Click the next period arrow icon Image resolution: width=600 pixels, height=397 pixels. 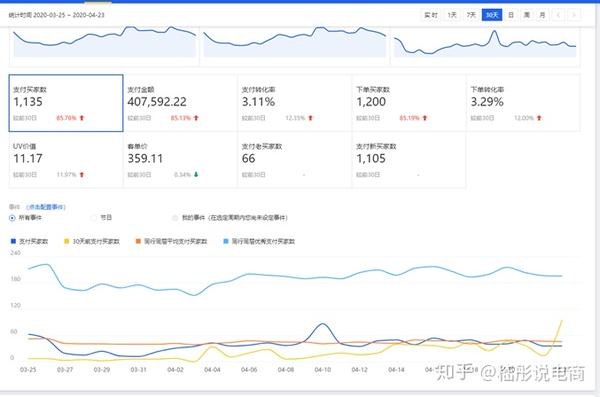[574, 15]
